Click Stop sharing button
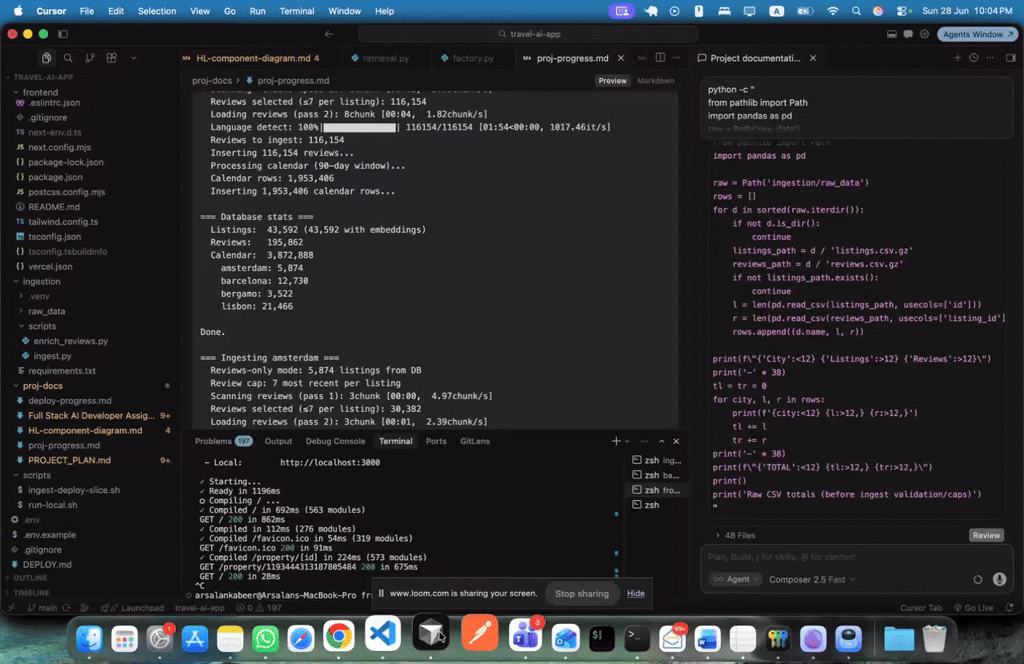 pos(581,593)
